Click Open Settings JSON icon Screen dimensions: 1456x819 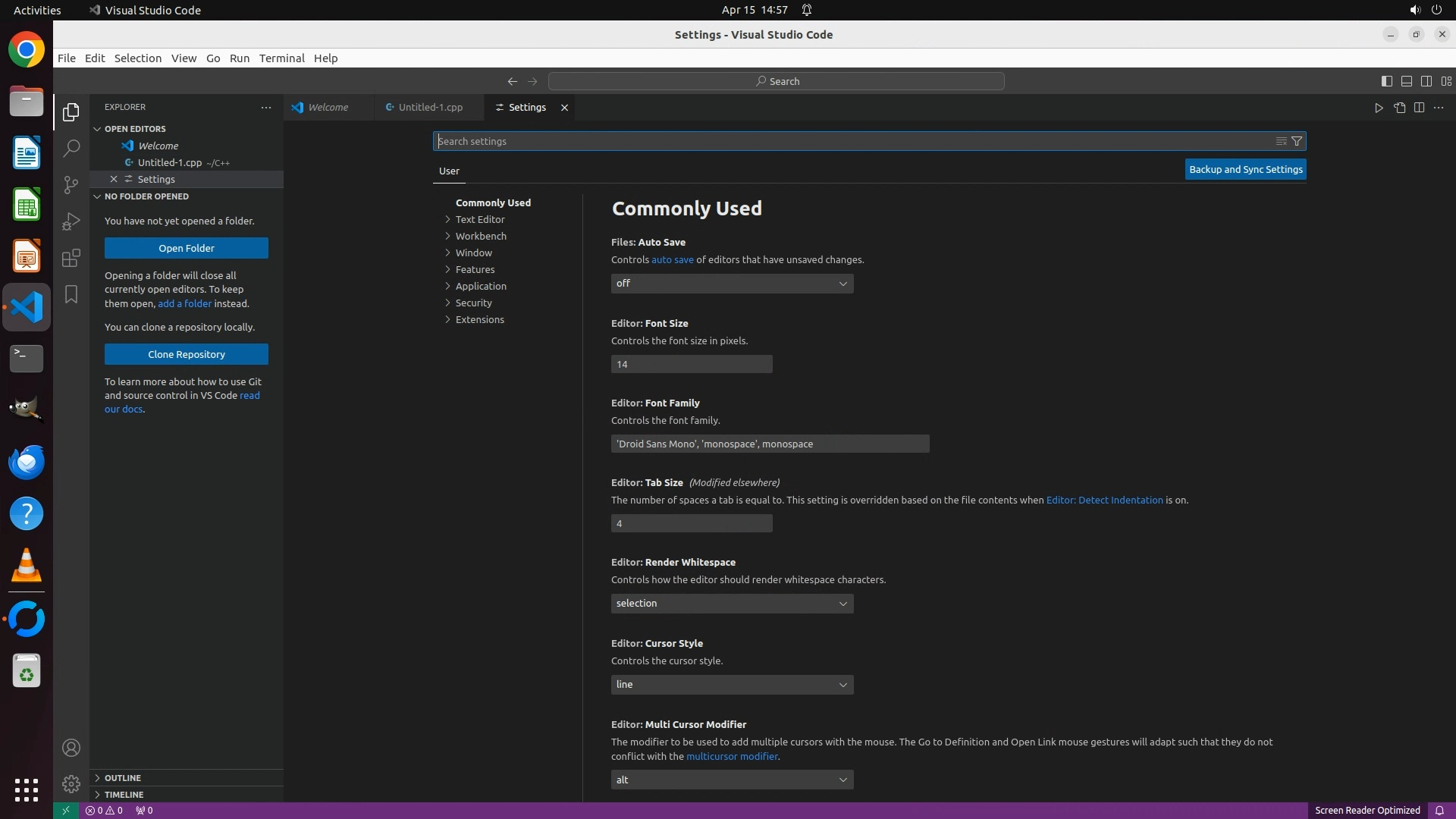tap(1399, 108)
